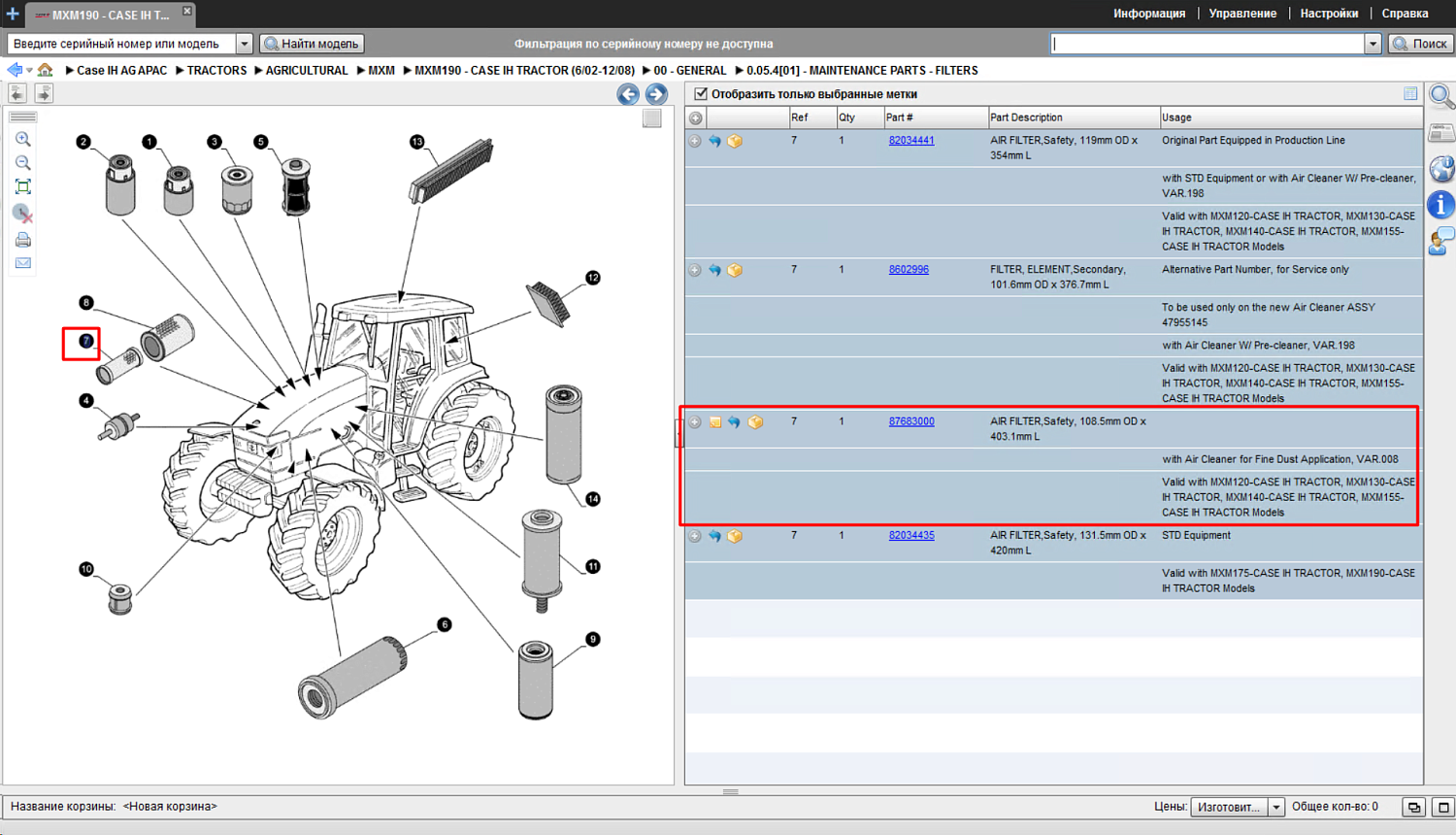The width and height of the screenshot is (1456, 835).
Task: Open the serial number or model dropdown
Action: click(x=244, y=44)
